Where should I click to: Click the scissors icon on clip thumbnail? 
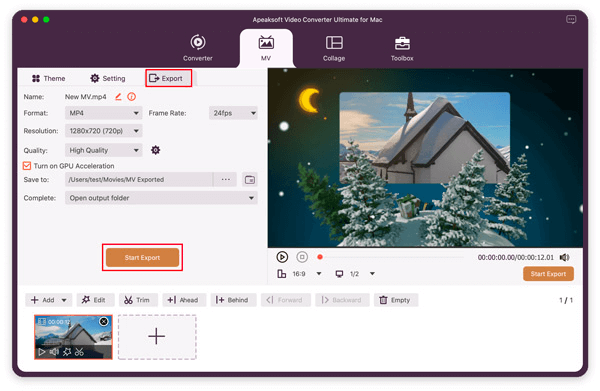tap(79, 352)
